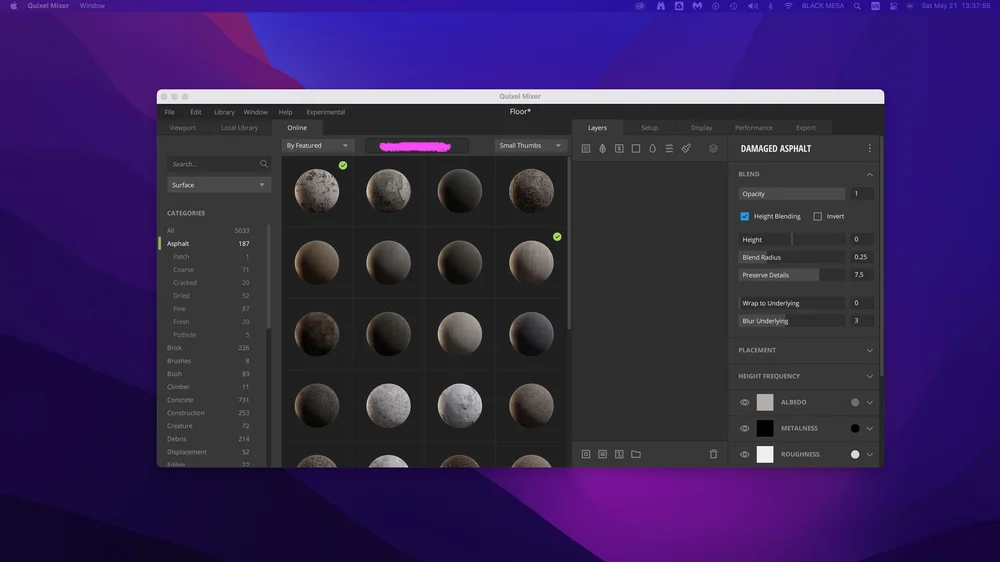Click volume icon in menu bar
Image resolution: width=1000 pixels, height=562 pixels.
[753, 6]
